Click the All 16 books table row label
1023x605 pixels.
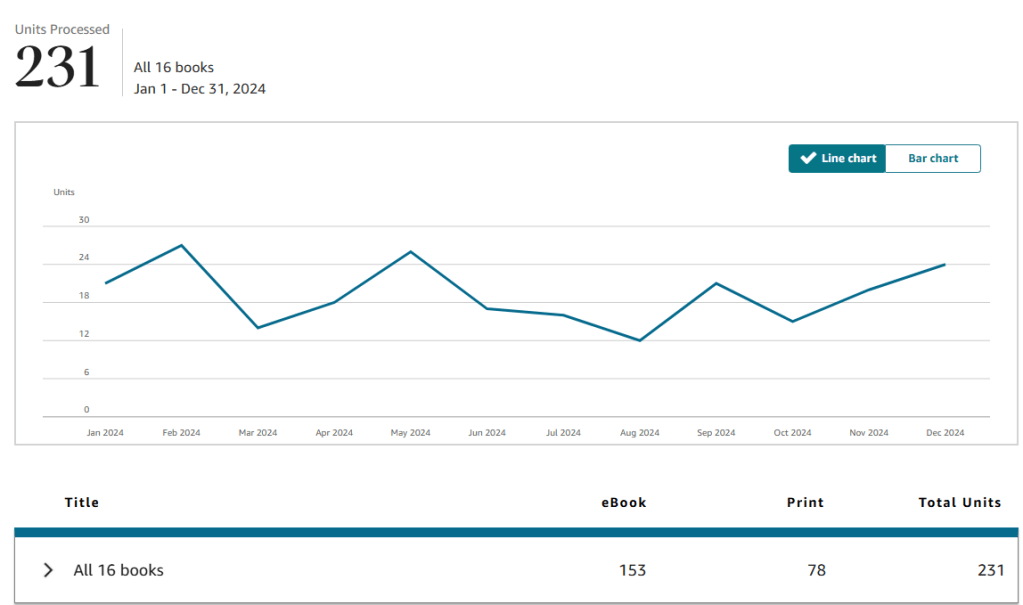118,570
